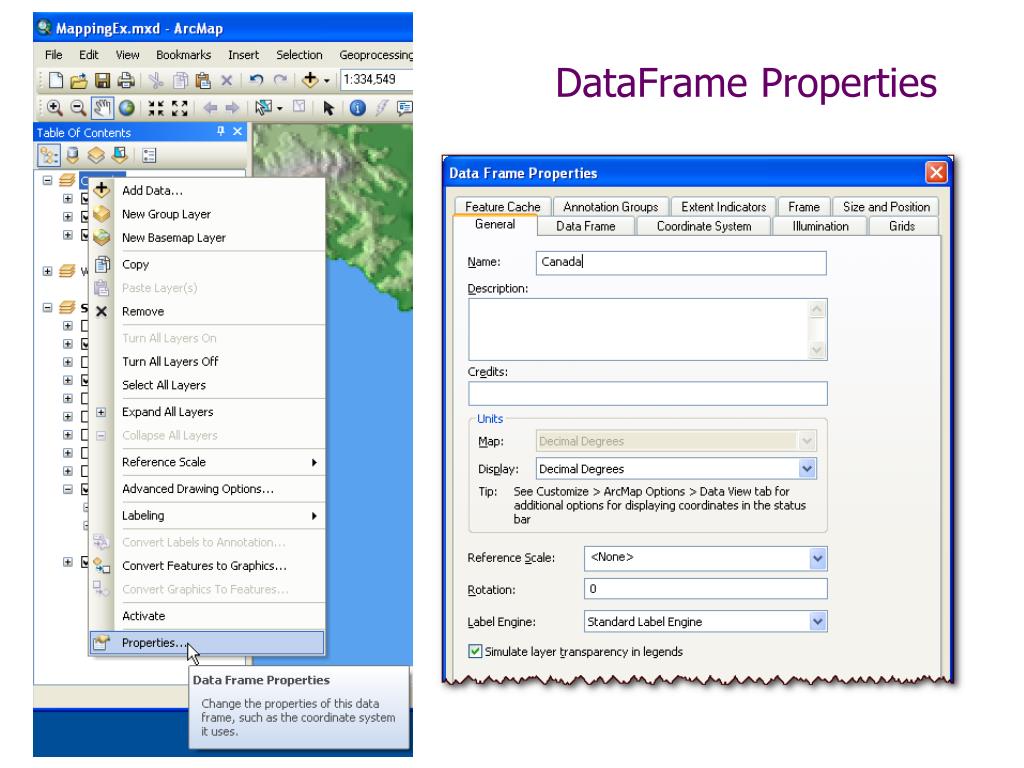Screen dimensions: 1024x768
Task: Switch to List By Visibility view
Action: [x=96, y=155]
